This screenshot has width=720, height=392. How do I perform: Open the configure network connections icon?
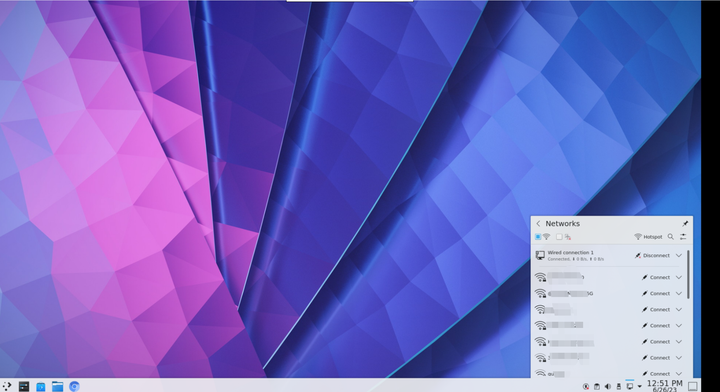coord(683,237)
